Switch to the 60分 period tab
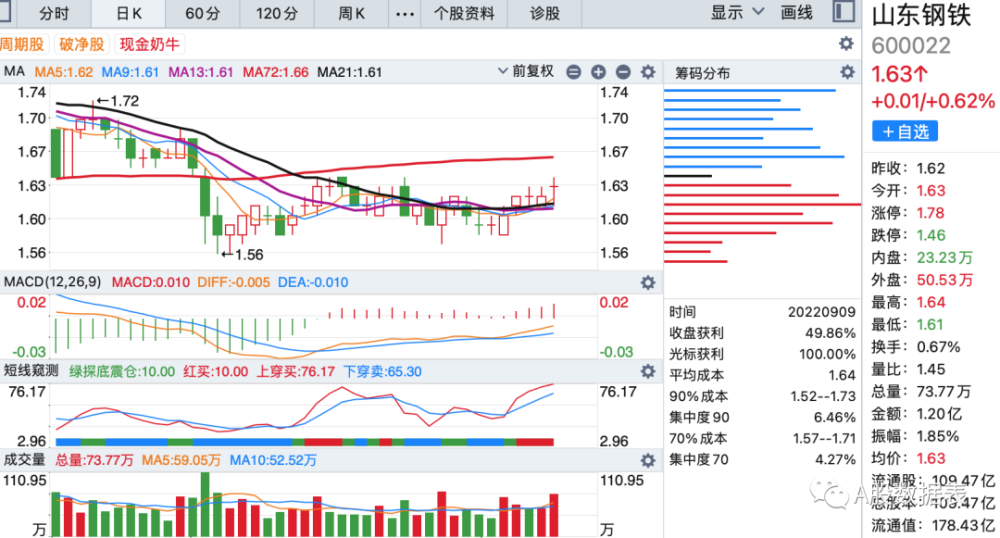1000x538 pixels. pyautogui.click(x=203, y=13)
